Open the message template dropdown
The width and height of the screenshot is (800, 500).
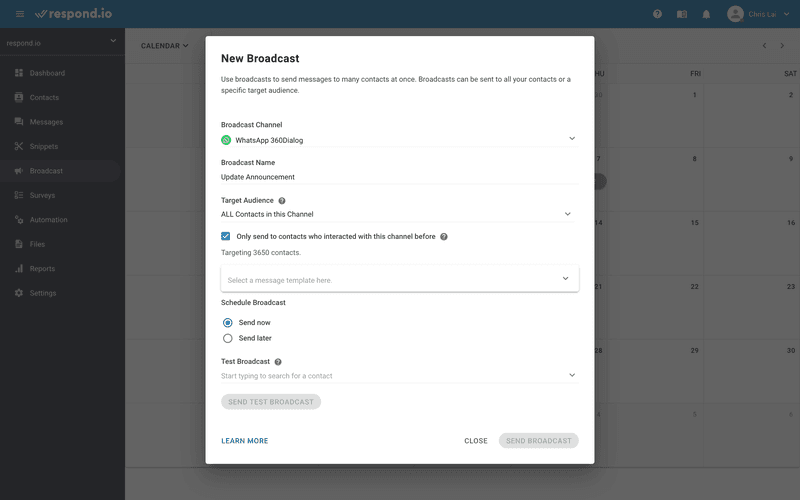[x=399, y=279]
